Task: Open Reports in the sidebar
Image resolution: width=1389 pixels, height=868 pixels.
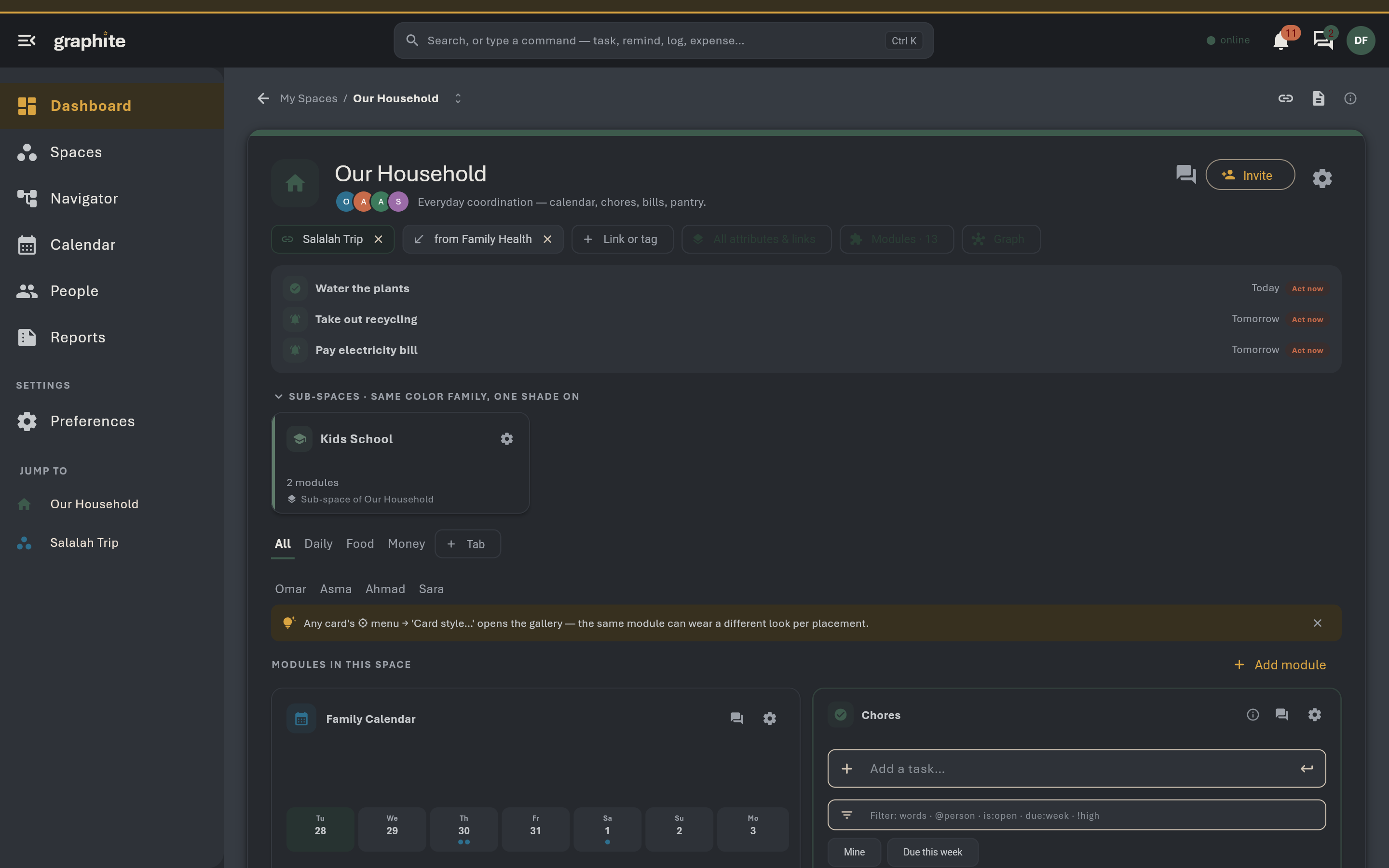Action: point(112,338)
